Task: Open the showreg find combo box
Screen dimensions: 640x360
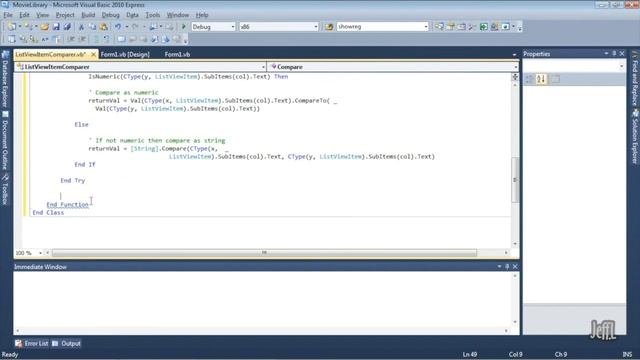Action: tap(382, 27)
